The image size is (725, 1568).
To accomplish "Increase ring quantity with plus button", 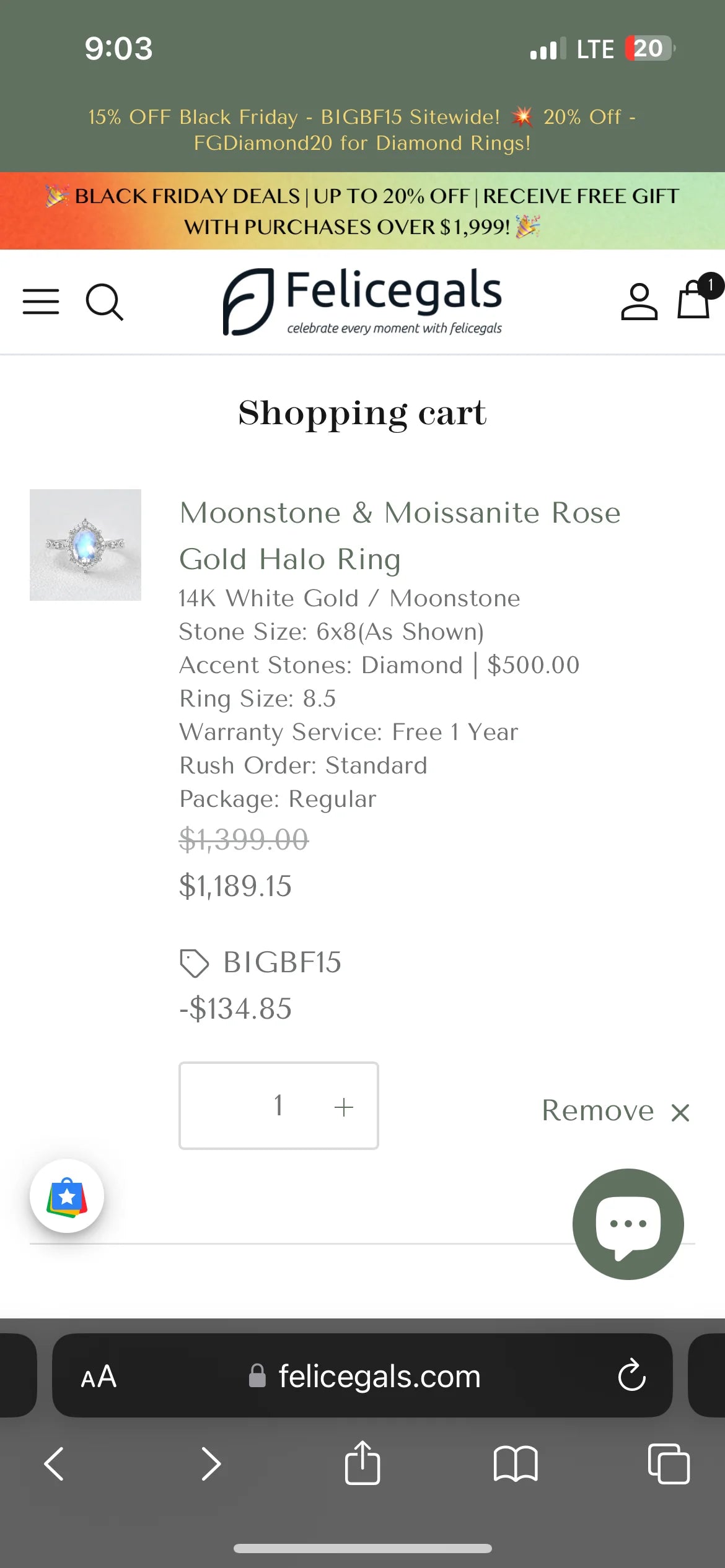I will click(x=343, y=1107).
